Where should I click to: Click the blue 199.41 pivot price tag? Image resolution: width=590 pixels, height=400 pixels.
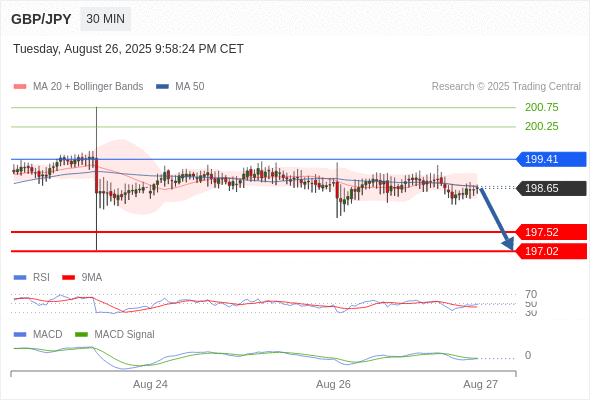pyautogui.click(x=551, y=159)
